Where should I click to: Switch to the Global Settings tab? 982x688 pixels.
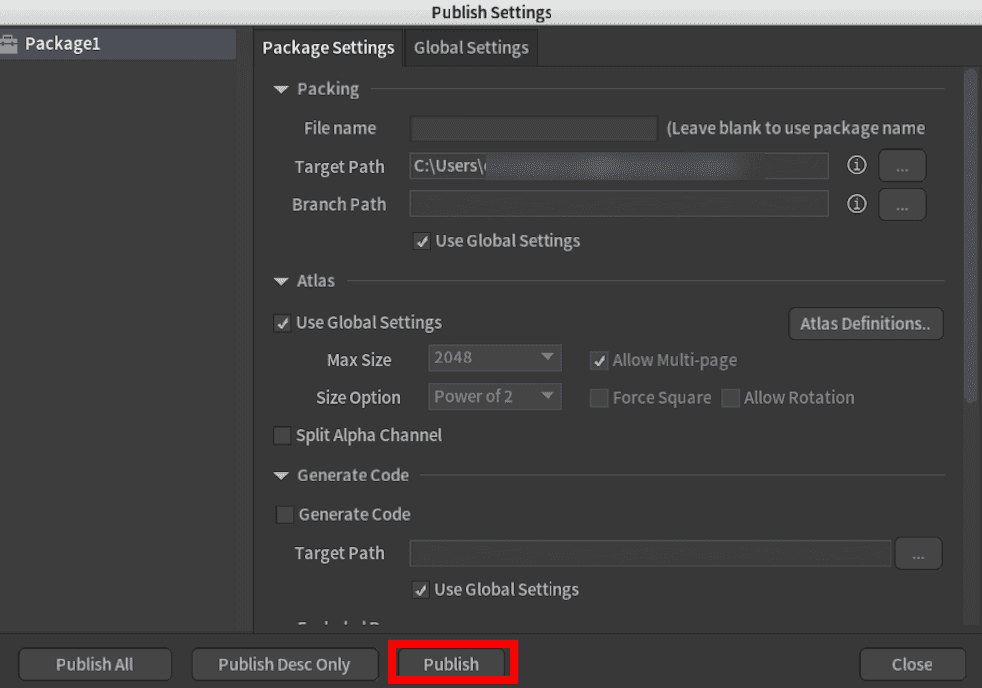pyautogui.click(x=471, y=48)
